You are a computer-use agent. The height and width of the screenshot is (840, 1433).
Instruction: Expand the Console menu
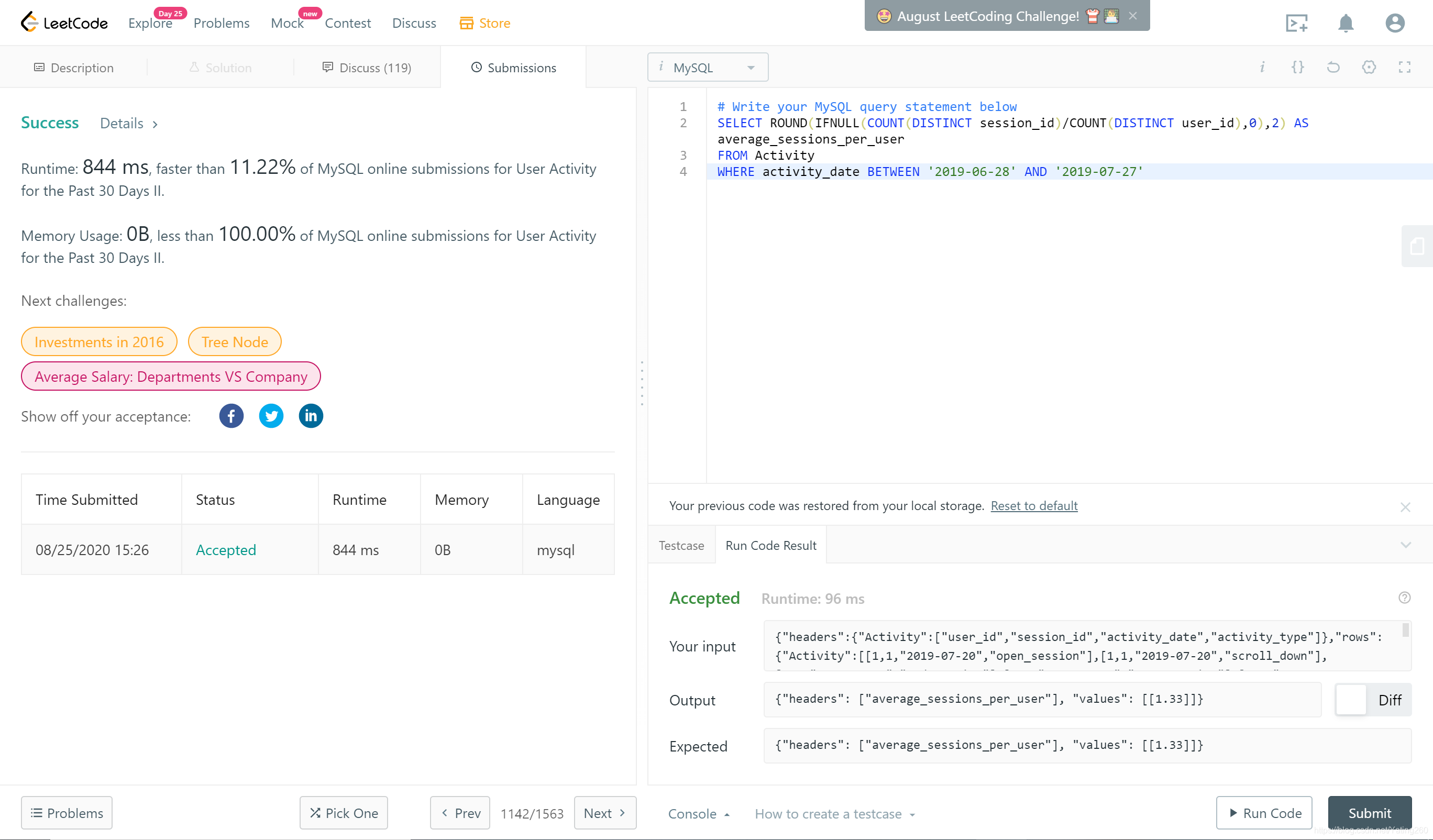(699, 814)
